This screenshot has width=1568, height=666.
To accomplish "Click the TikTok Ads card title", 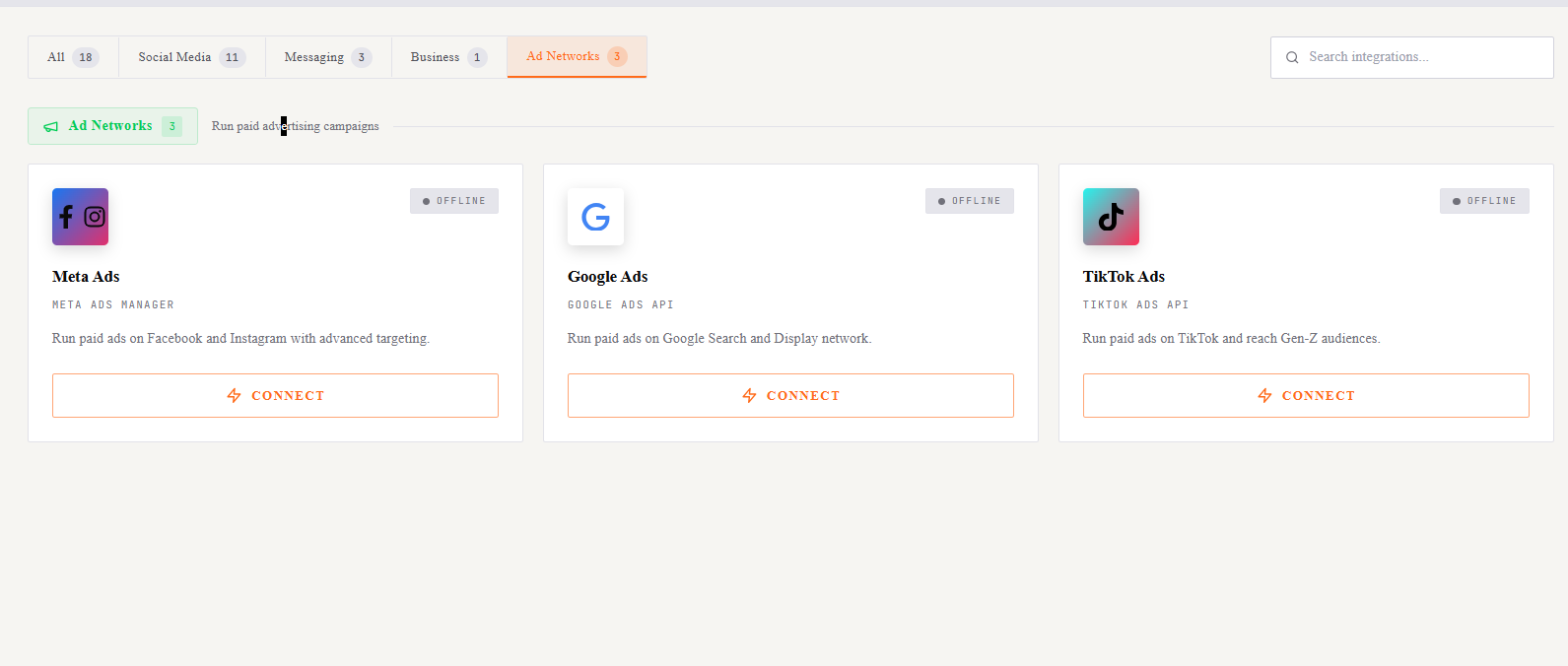I will [x=1124, y=277].
